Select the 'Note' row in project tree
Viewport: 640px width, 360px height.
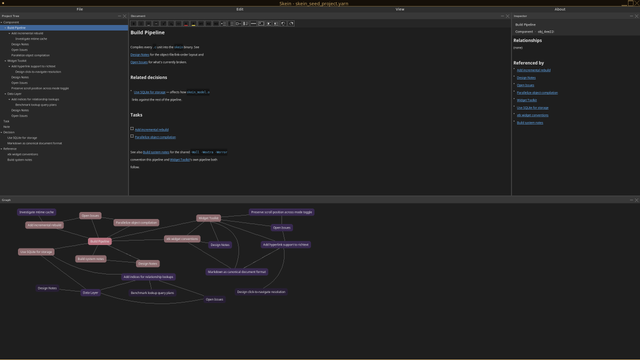click(x=64, y=127)
